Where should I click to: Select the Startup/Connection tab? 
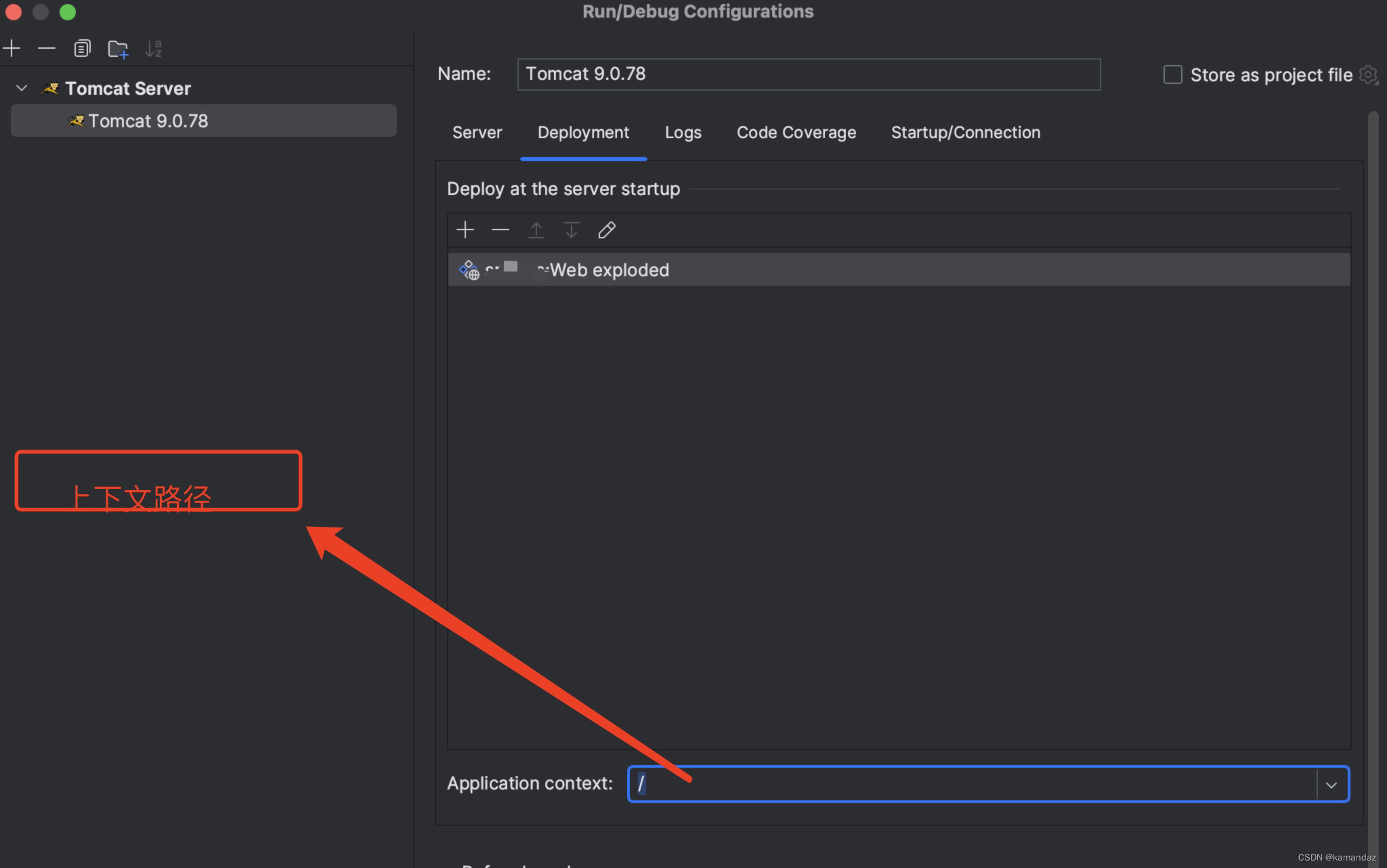965,132
